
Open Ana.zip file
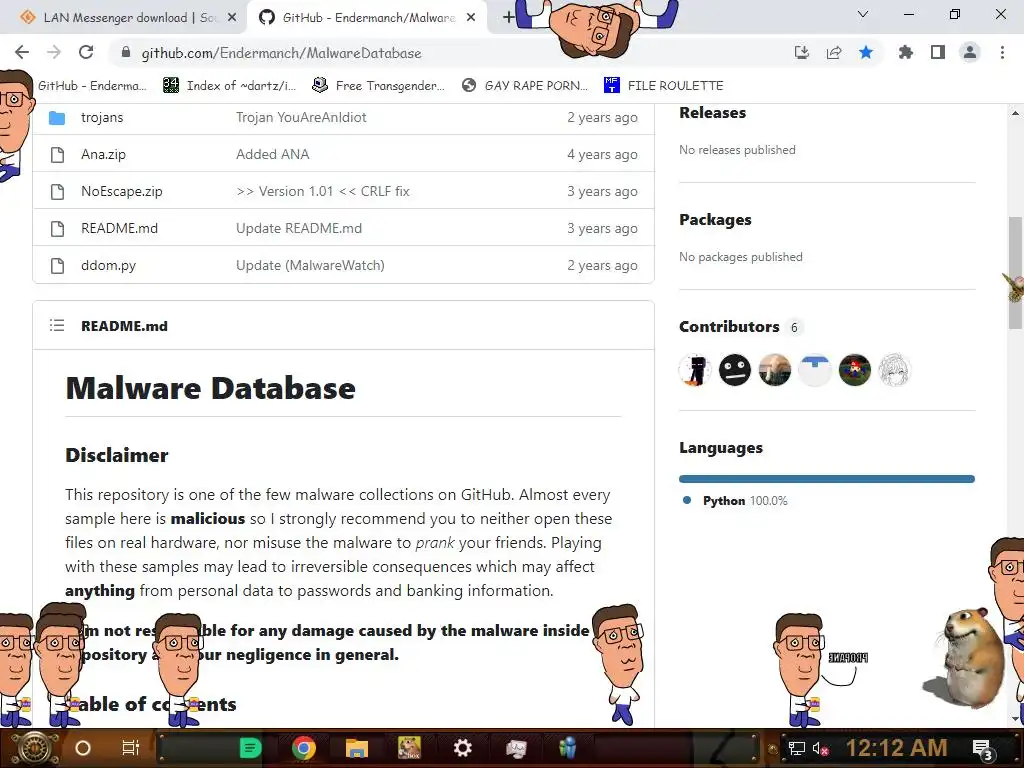point(103,155)
